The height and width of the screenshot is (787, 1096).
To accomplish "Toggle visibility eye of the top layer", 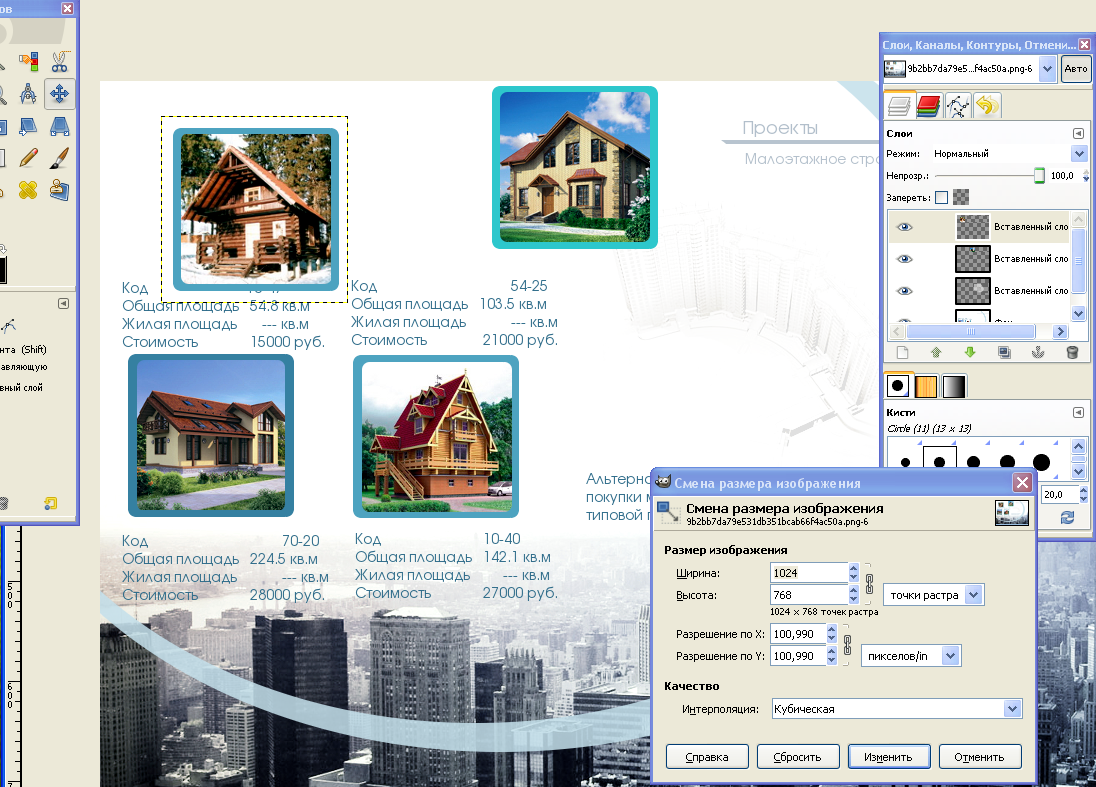I will tap(904, 227).
